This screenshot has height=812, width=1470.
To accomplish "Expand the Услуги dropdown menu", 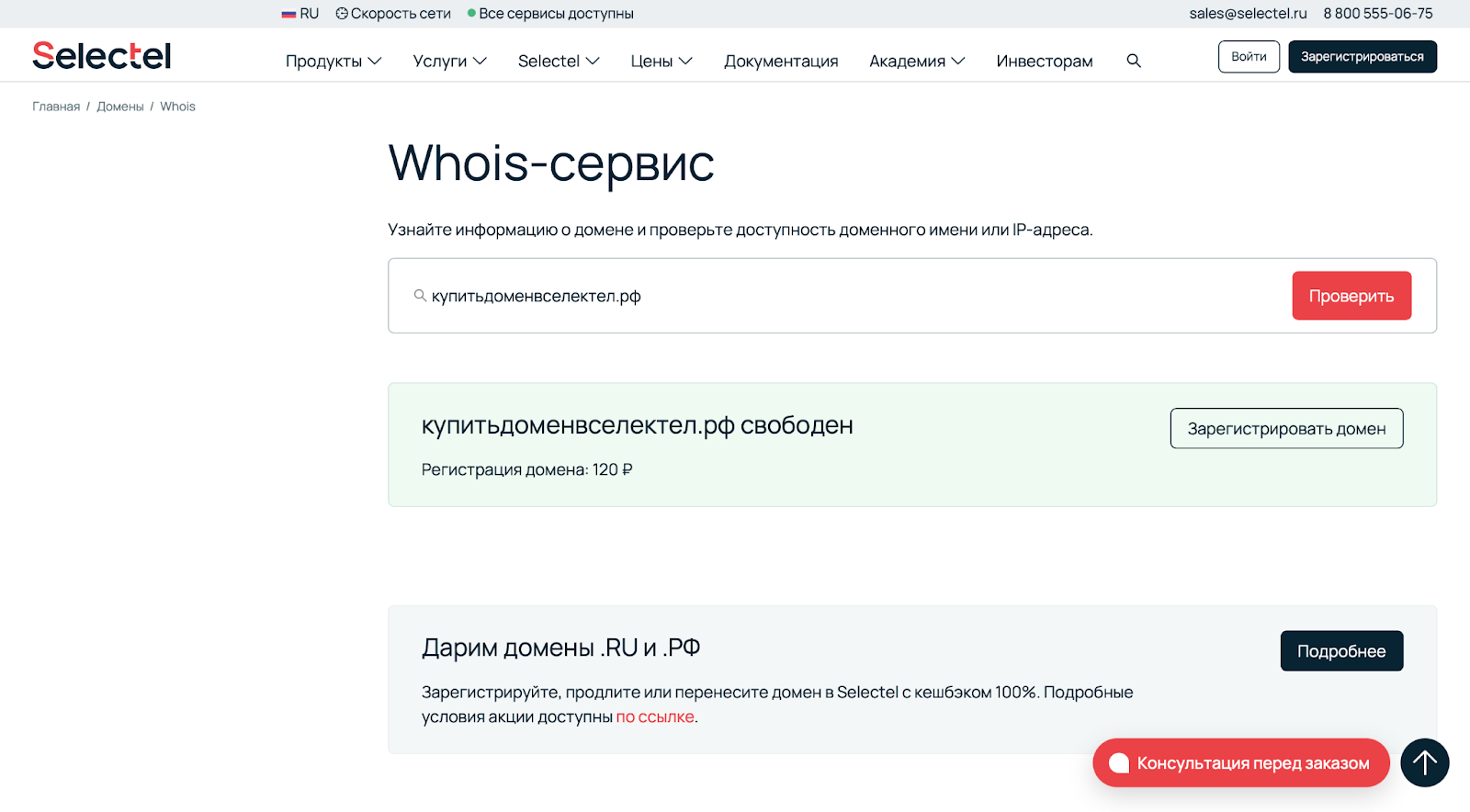I will coord(449,61).
